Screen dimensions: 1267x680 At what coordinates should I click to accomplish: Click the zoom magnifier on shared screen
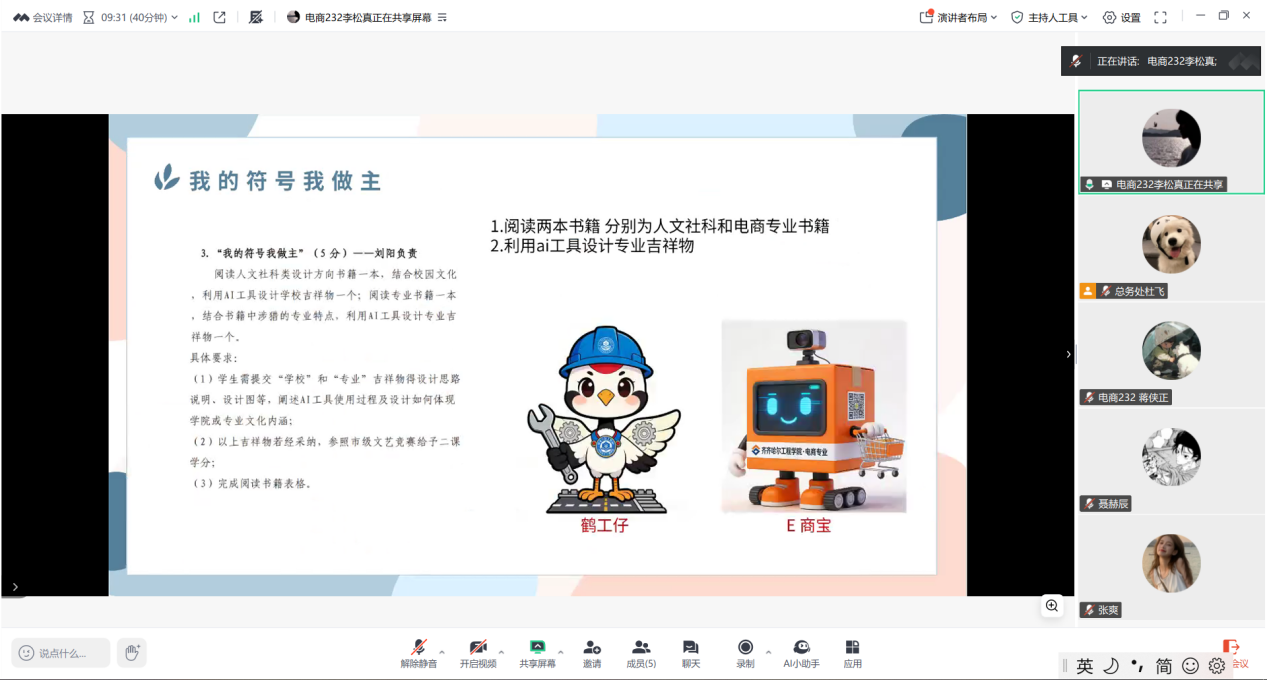[x=1051, y=605]
